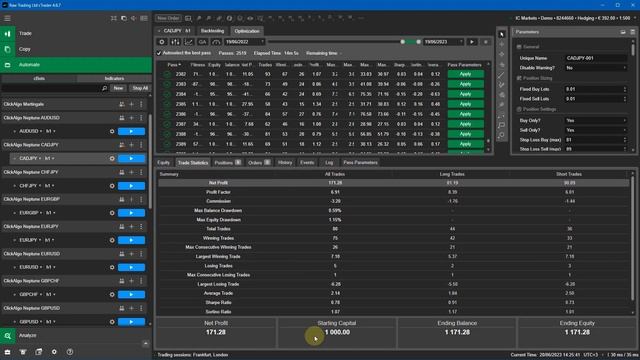Open more options for ClickAlgo Neptune EURGBP
Viewport: 640px width, 360px height.
141,199
